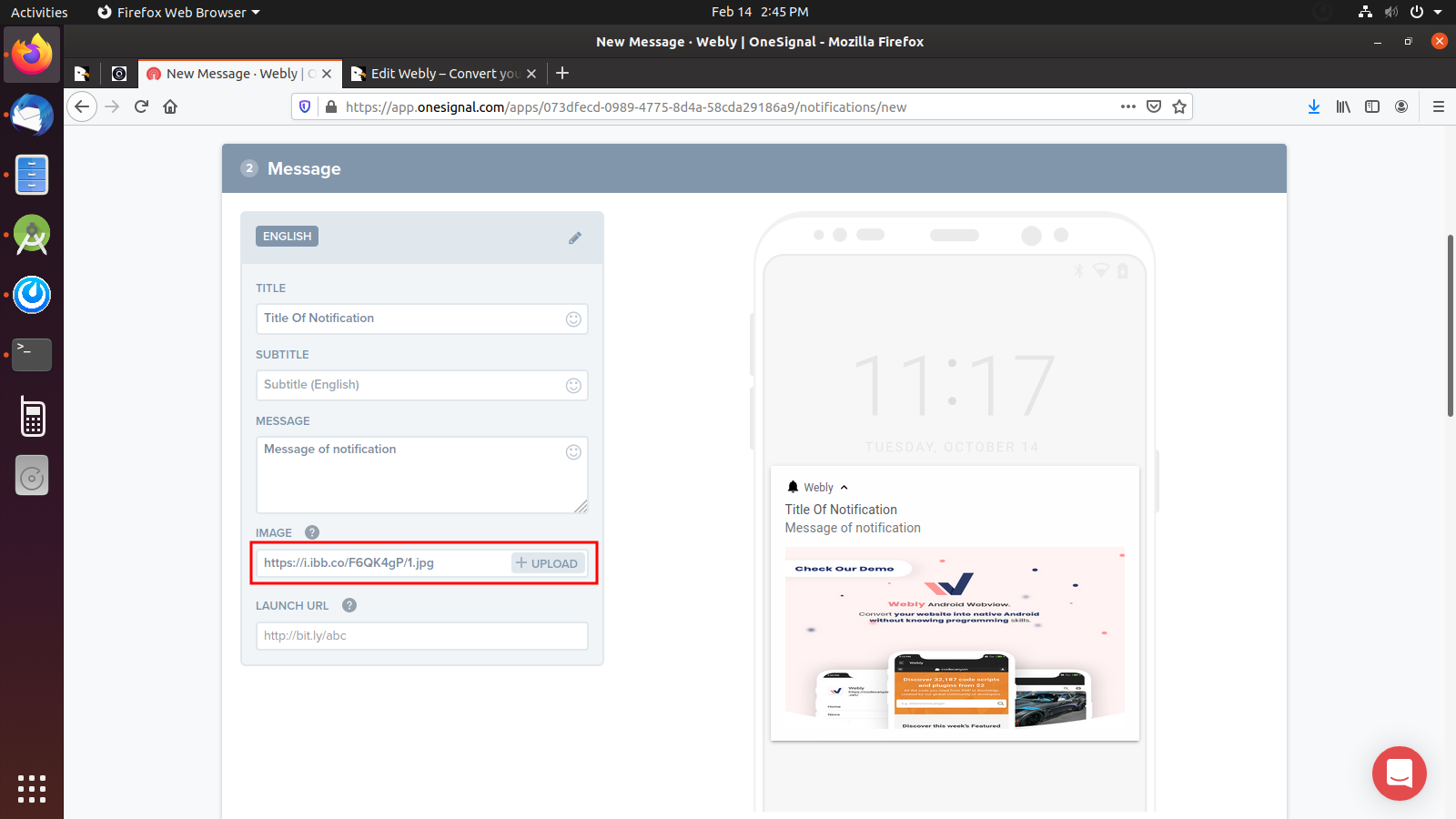Open Firefox home page
This screenshot has width=1456, height=819.
click(x=170, y=106)
